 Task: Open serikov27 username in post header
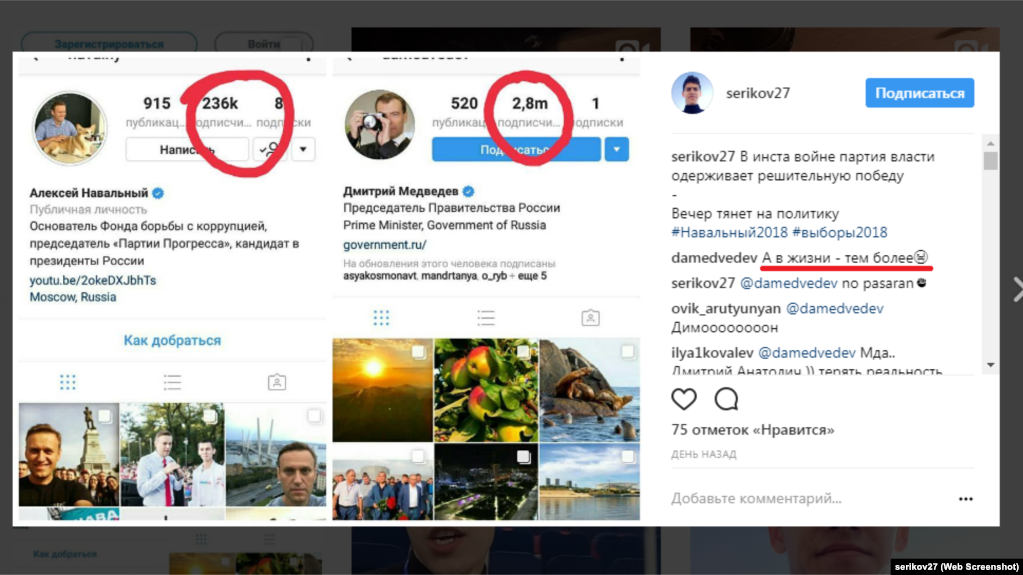pos(758,93)
